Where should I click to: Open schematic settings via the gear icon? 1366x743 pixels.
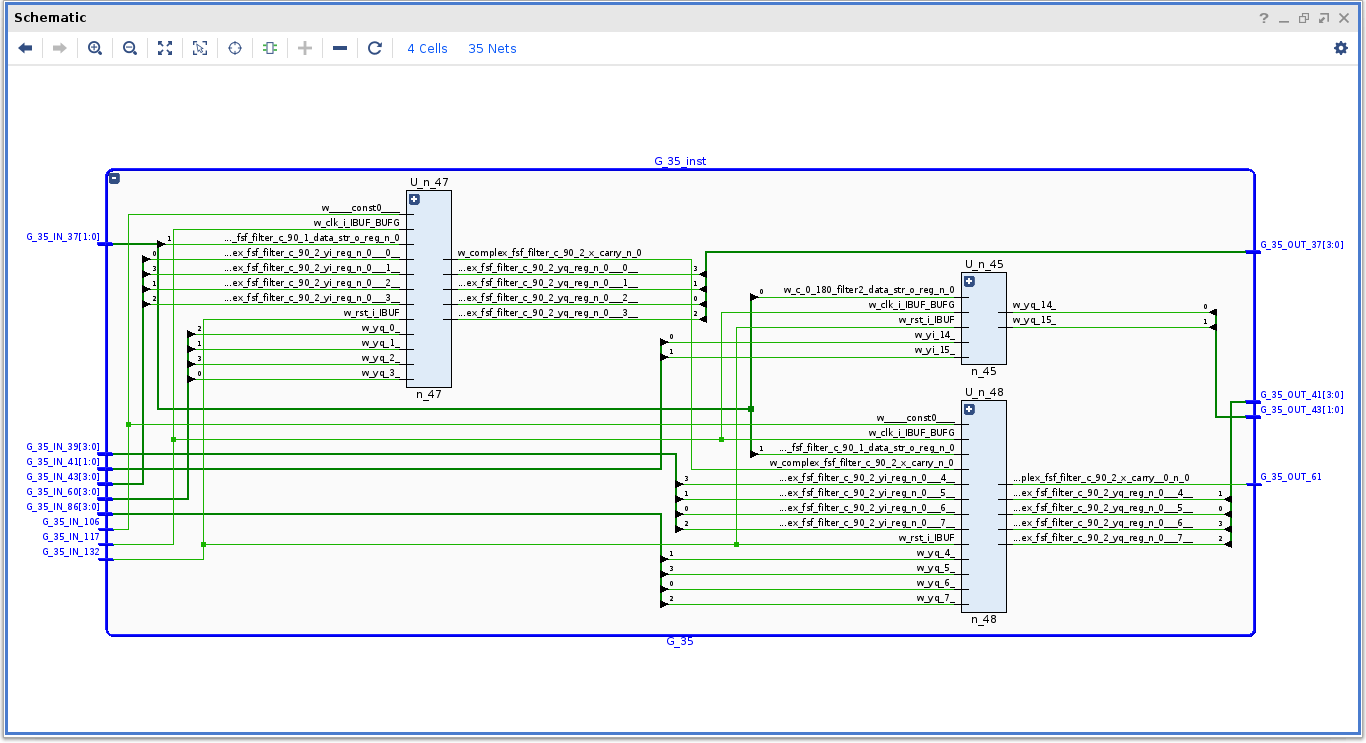click(x=1341, y=48)
